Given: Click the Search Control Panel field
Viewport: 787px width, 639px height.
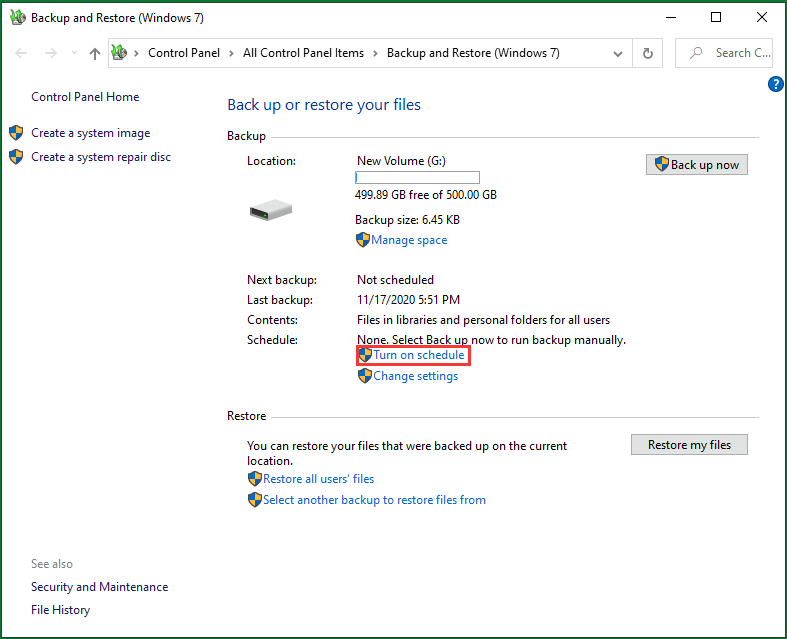Looking at the screenshot, I should (724, 53).
